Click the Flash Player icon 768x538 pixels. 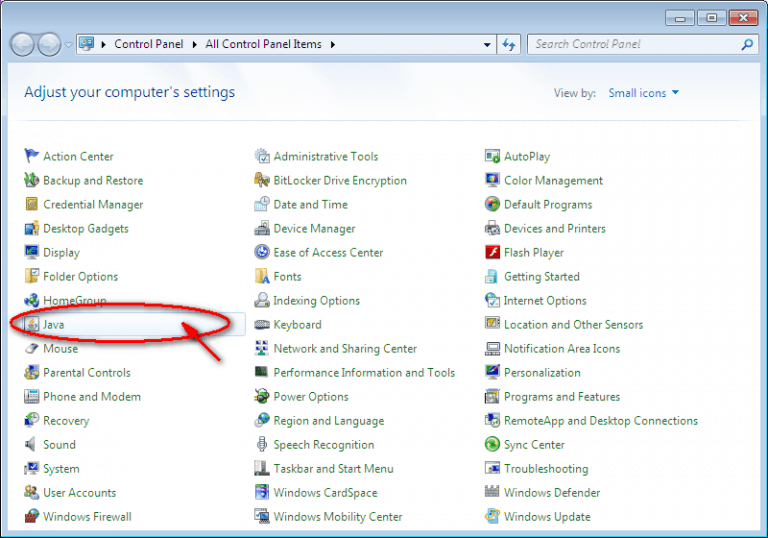point(492,252)
